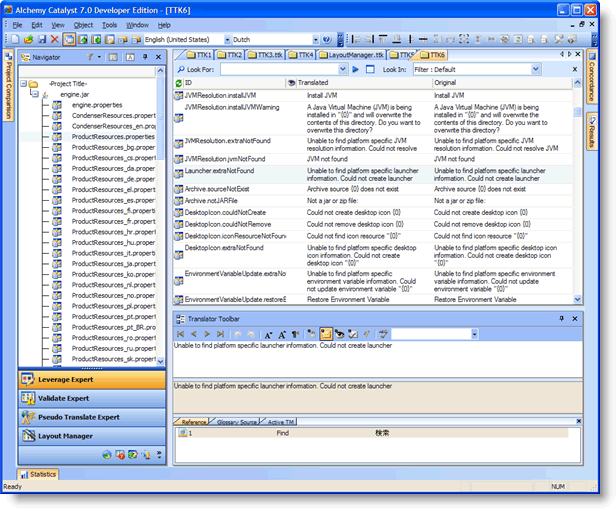Open the Leverage Expert

pyautogui.click(x=92, y=380)
